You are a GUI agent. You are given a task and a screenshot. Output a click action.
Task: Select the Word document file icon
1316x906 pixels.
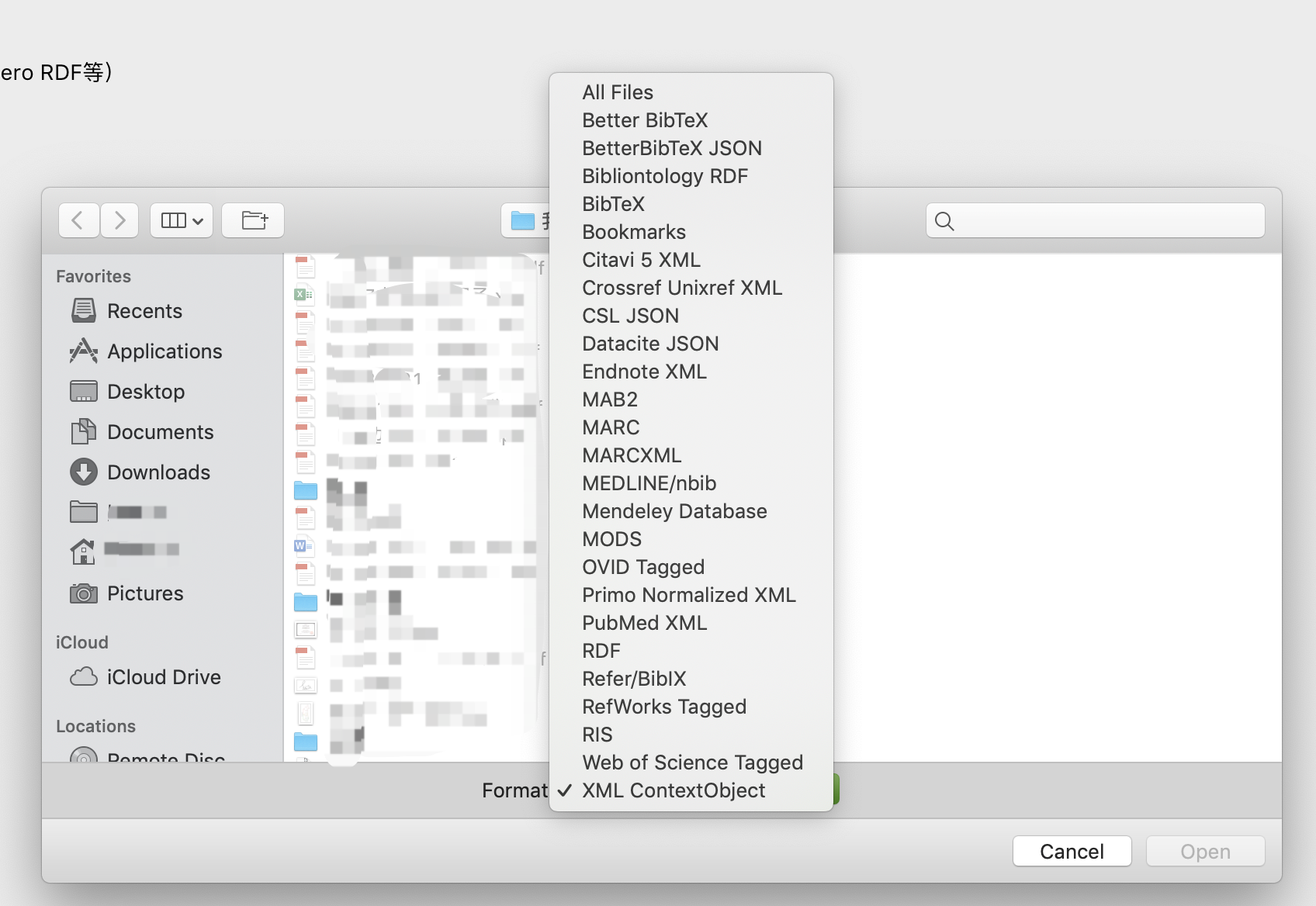coord(303,546)
